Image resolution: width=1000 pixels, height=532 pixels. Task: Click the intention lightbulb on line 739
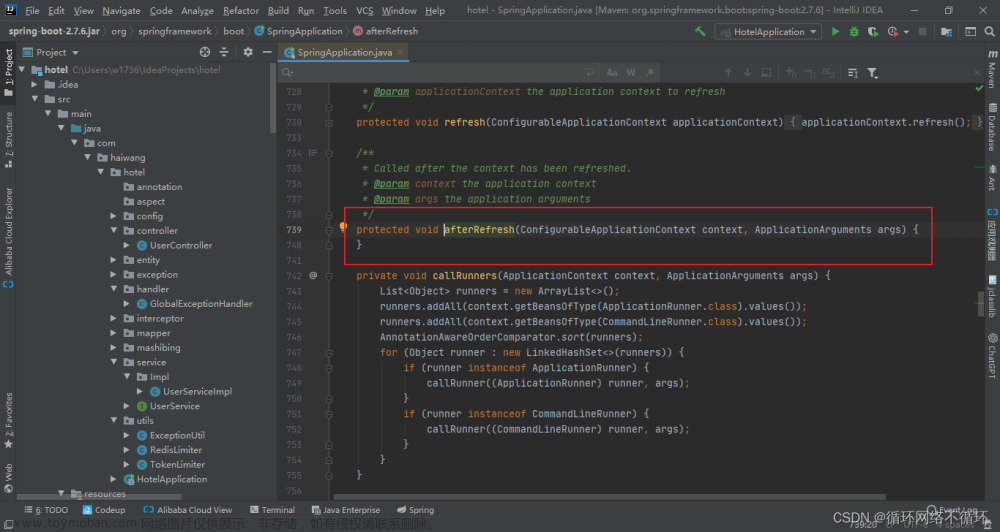tap(343, 226)
